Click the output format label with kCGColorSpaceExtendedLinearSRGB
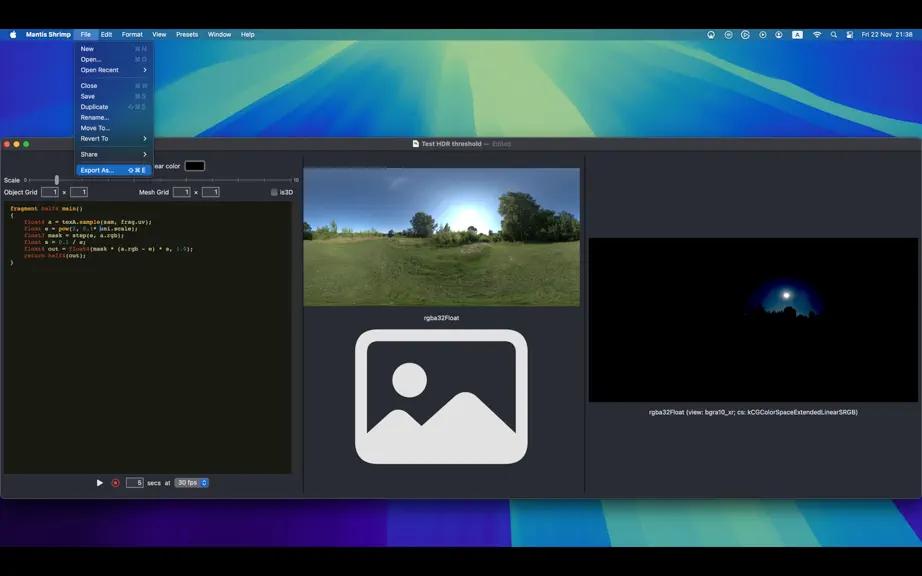922x576 pixels. point(753,412)
